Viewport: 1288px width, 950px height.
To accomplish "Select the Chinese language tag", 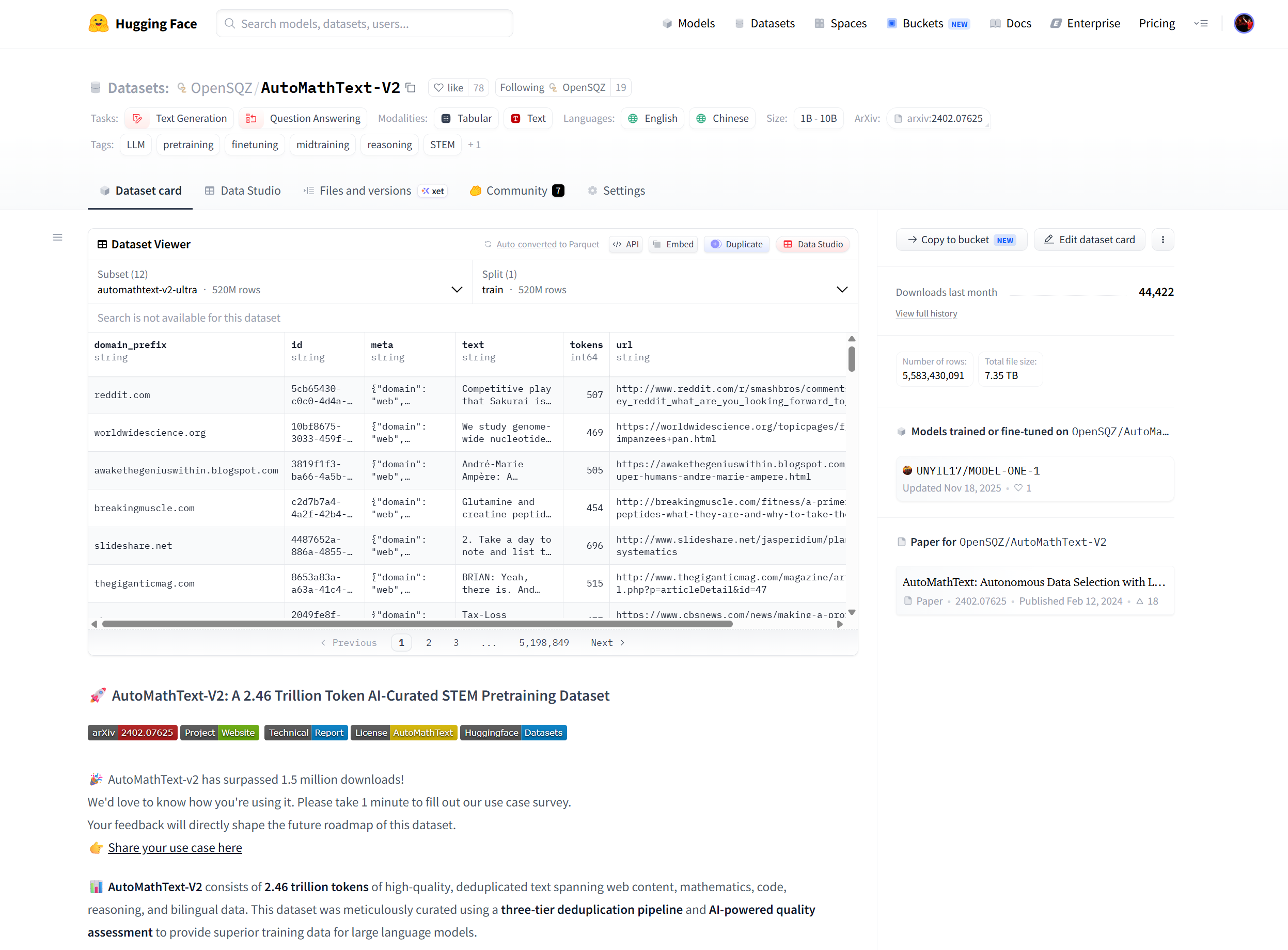I will [722, 118].
